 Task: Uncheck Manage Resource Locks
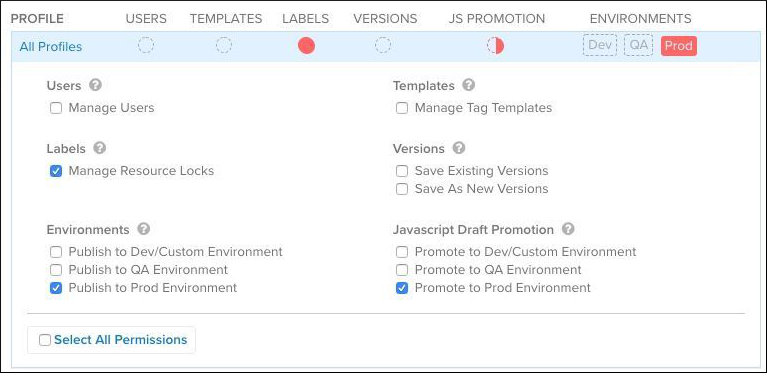(56, 171)
